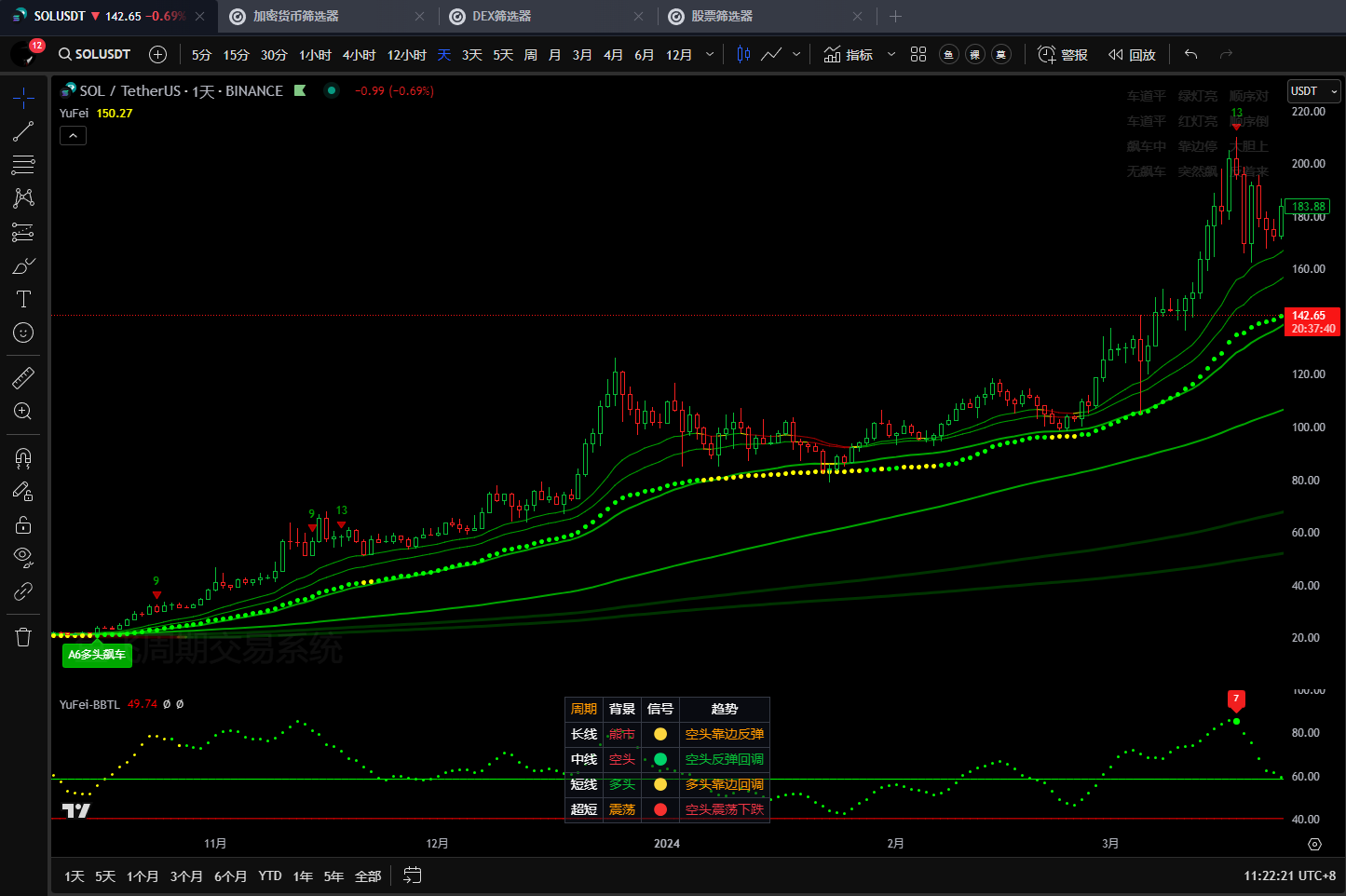Activate the zoom in tool
This screenshot has width=1346, height=896.
tap(23, 411)
